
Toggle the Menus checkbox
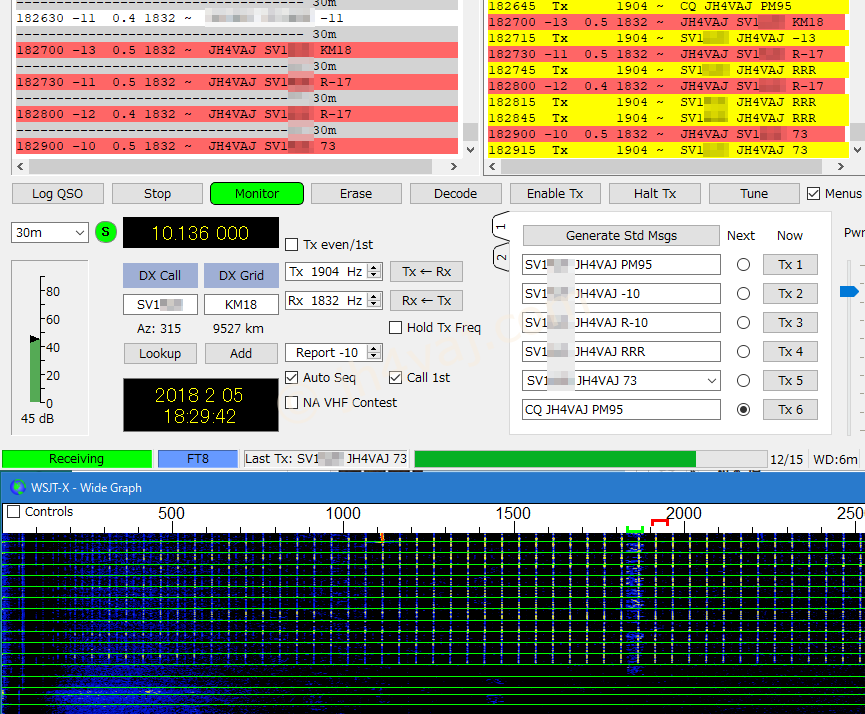[813, 194]
